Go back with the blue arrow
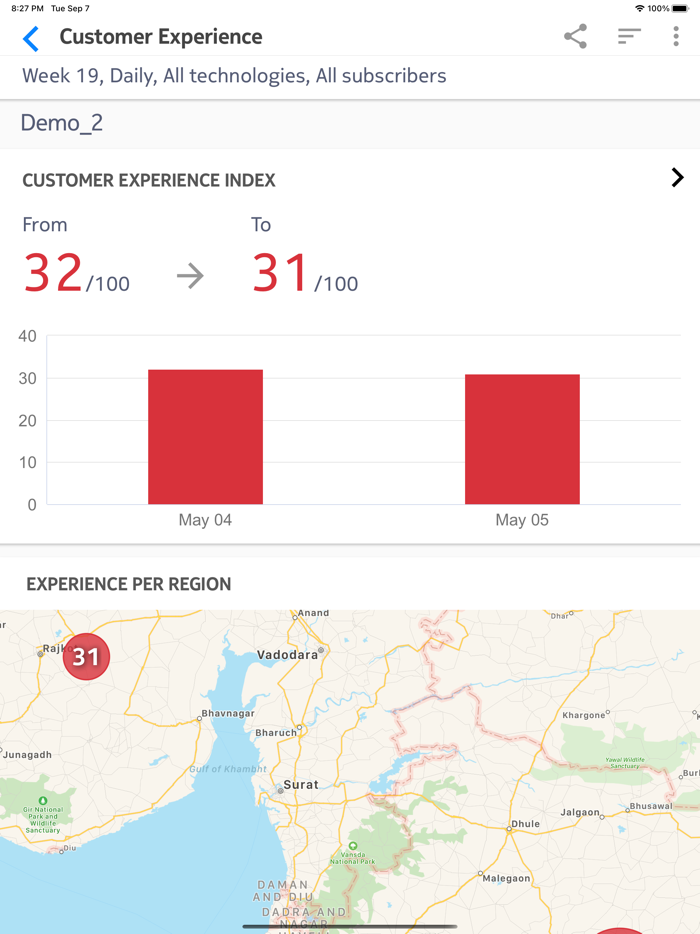This screenshot has height=934, width=700. pyautogui.click(x=31, y=38)
